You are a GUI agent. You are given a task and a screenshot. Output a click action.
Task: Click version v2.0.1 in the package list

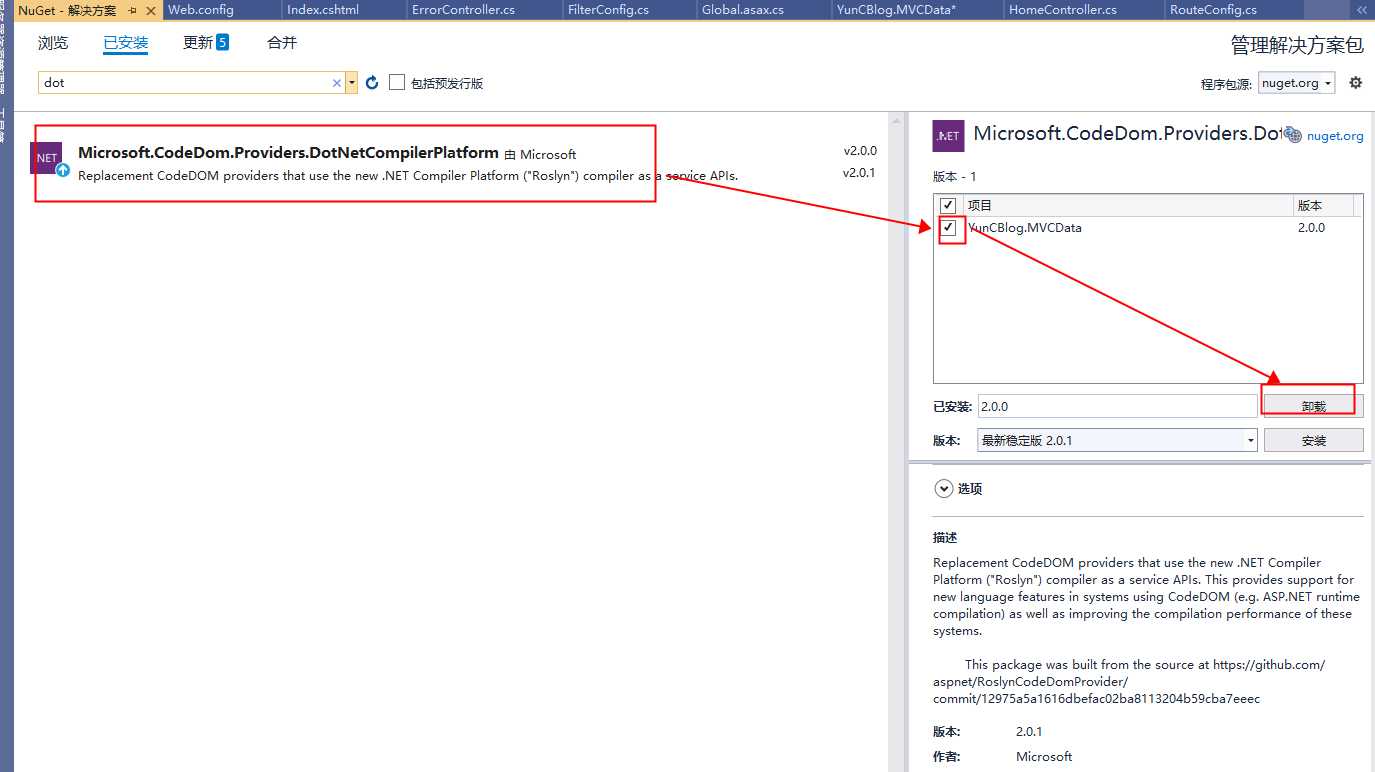pyautogui.click(x=860, y=172)
